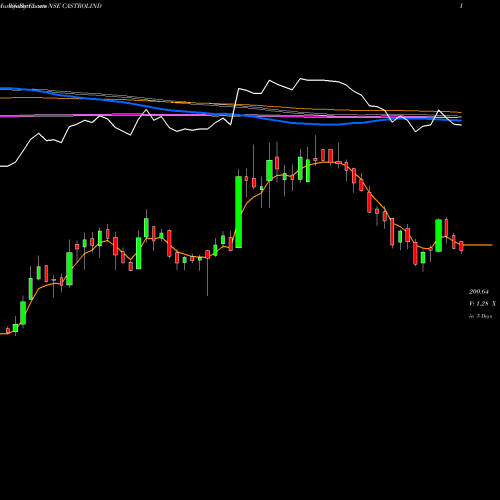Click the "in 5 Days" label

coord(480,316)
